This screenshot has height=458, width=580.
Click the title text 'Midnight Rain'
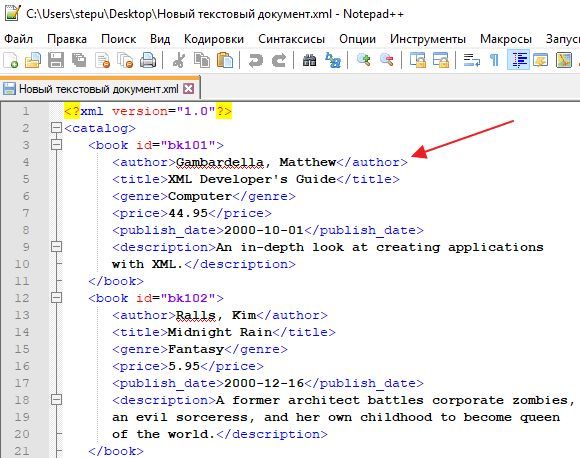[x=220, y=332]
